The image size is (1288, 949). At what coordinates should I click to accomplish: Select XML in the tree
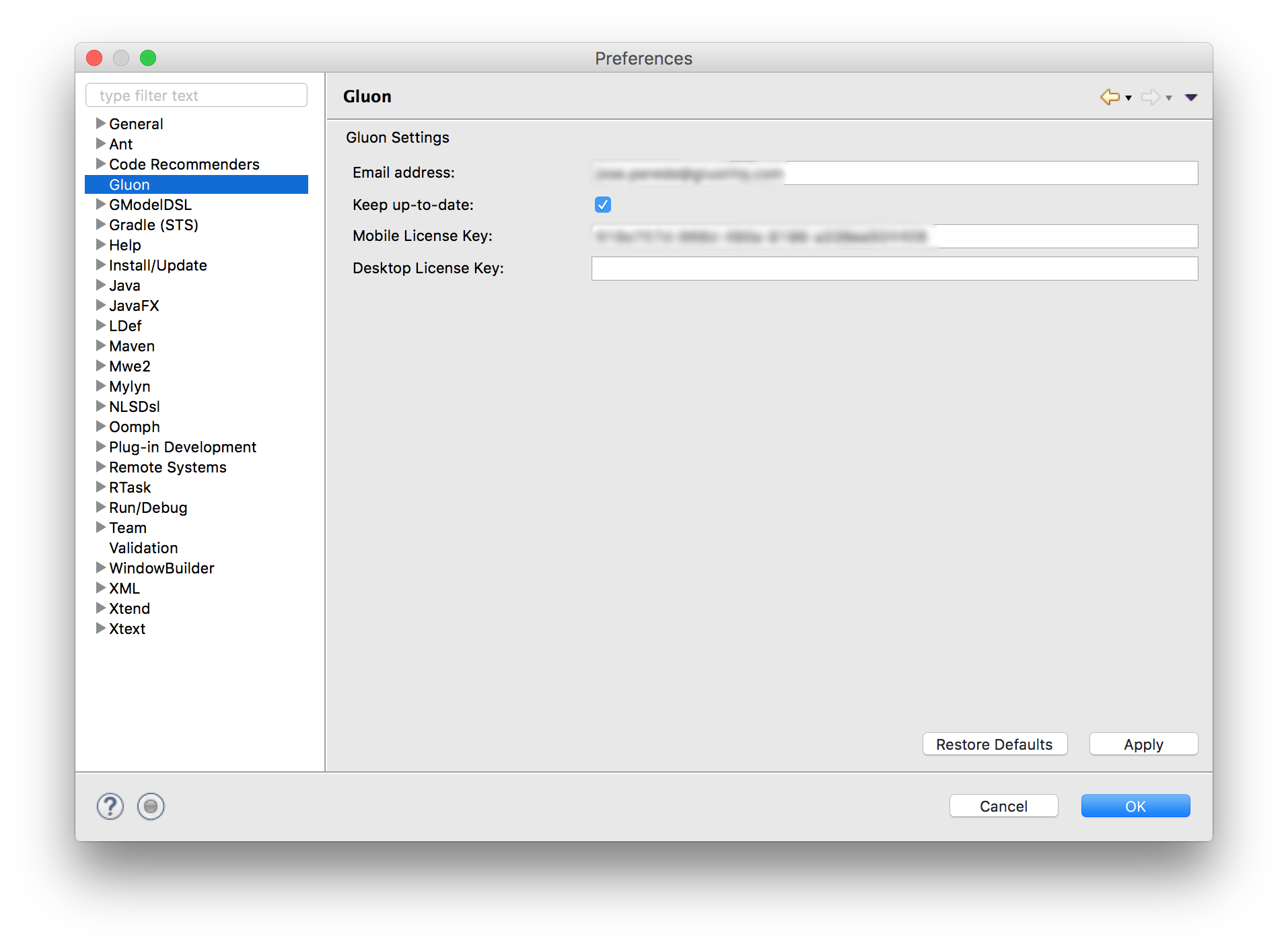(124, 588)
